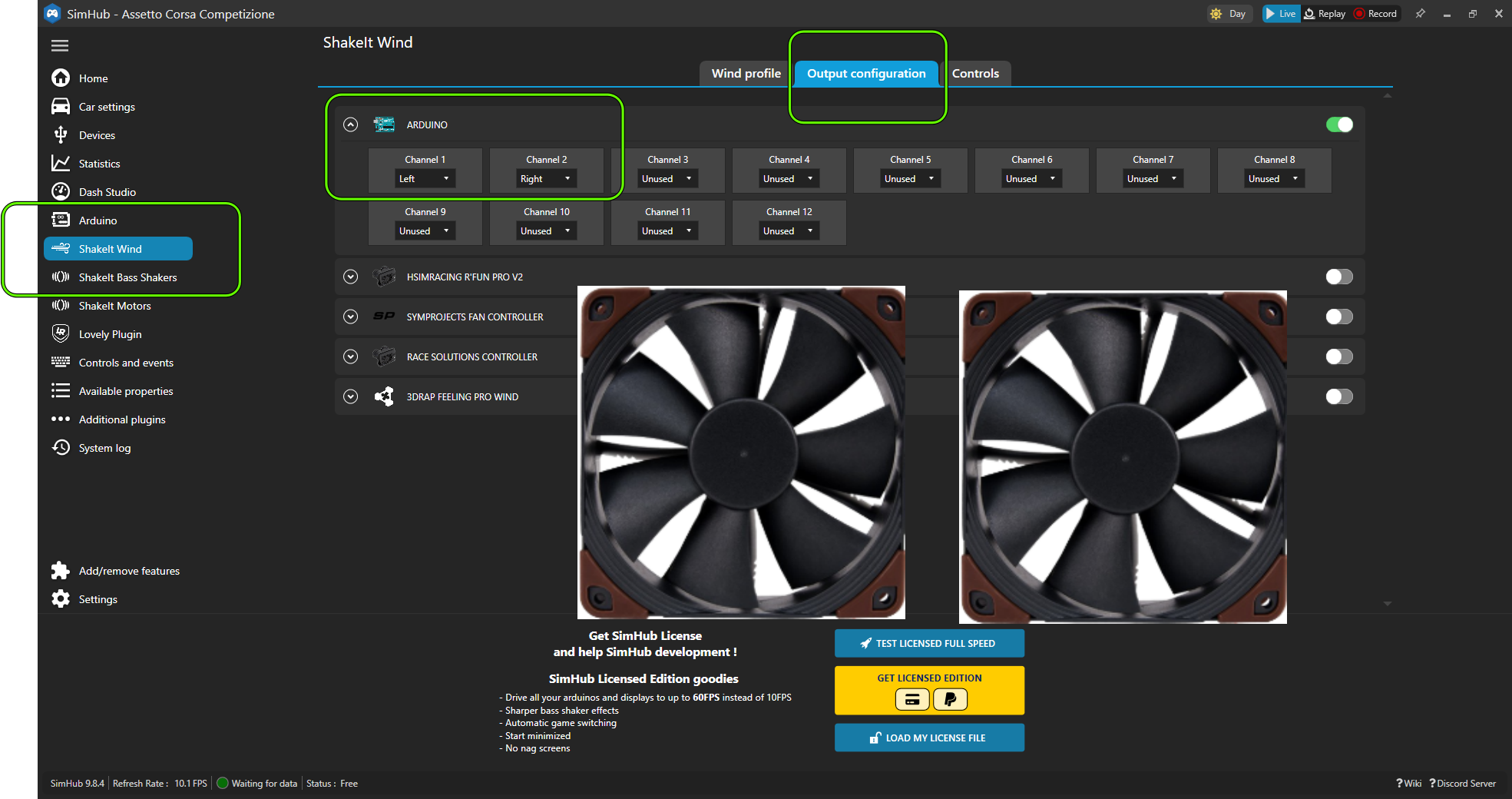Open the Channel 1 Left dropdown
Screen dimensions: 1512x799
point(425,179)
